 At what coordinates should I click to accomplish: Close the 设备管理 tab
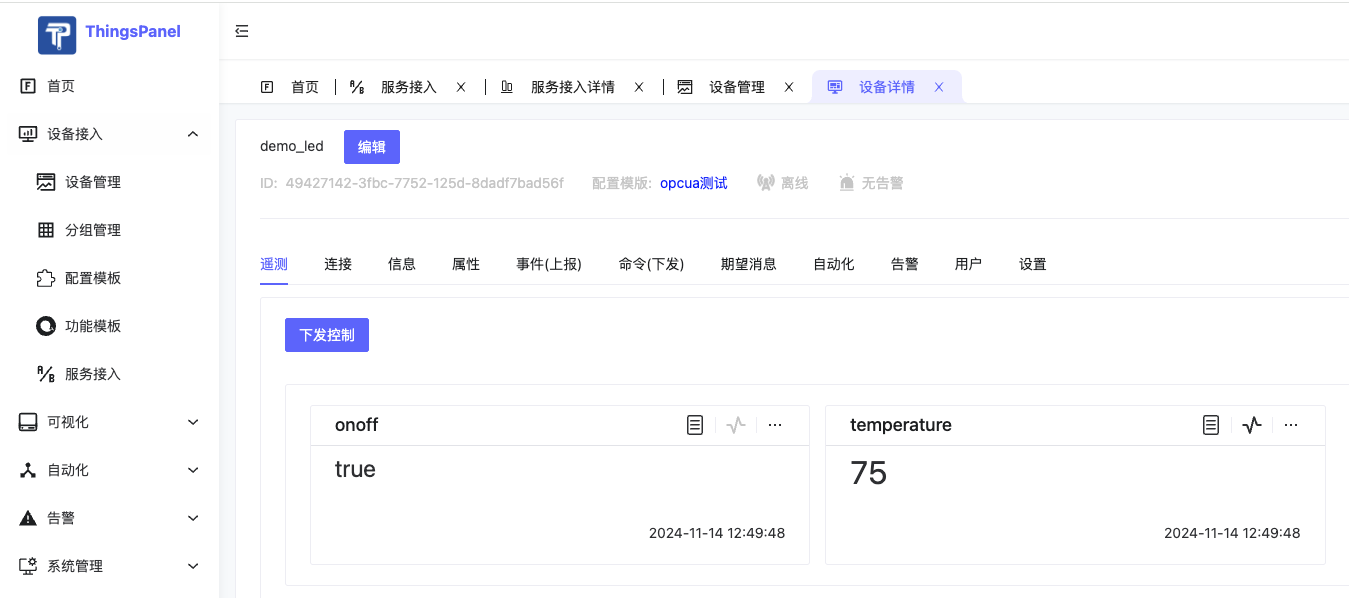[x=789, y=87]
